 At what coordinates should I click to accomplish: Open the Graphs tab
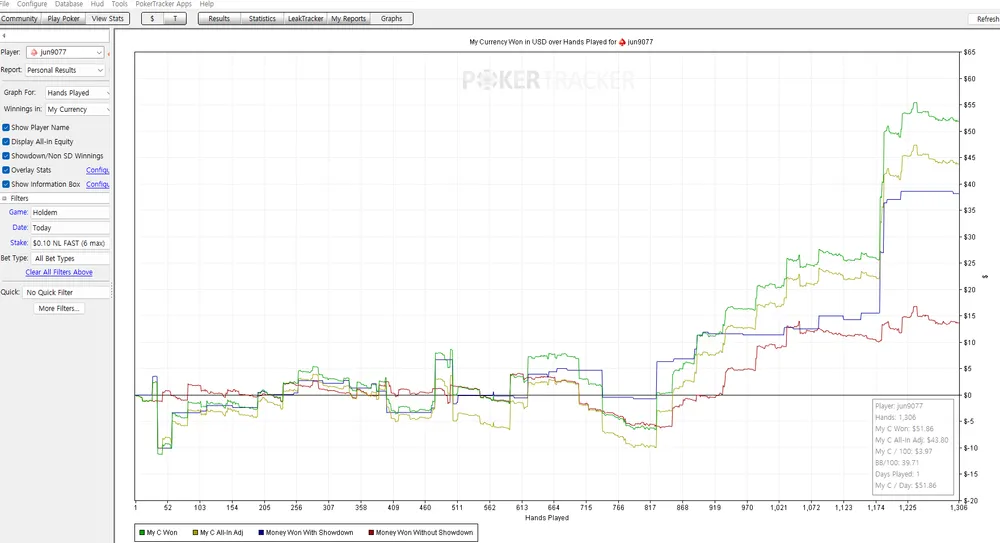pyautogui.click(x=392, y=19)
